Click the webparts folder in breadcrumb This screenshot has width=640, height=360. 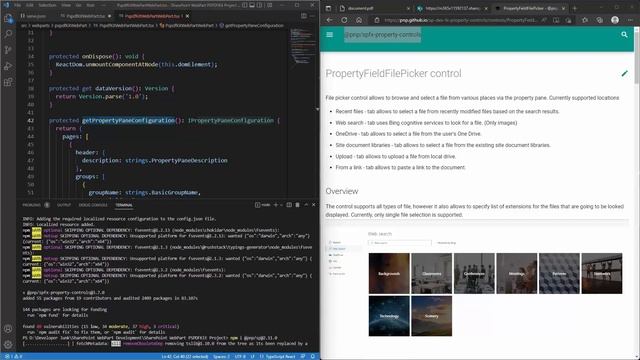tap(40, 25)
